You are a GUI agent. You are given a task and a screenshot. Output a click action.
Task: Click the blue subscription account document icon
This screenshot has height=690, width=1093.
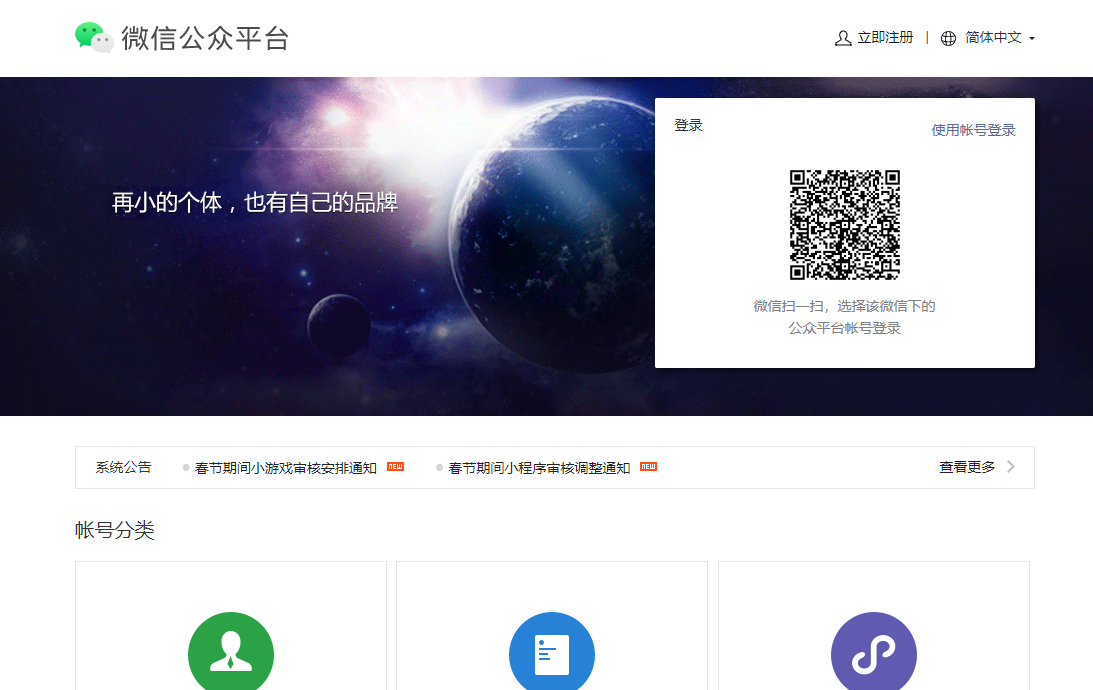(x=552, y=652)
